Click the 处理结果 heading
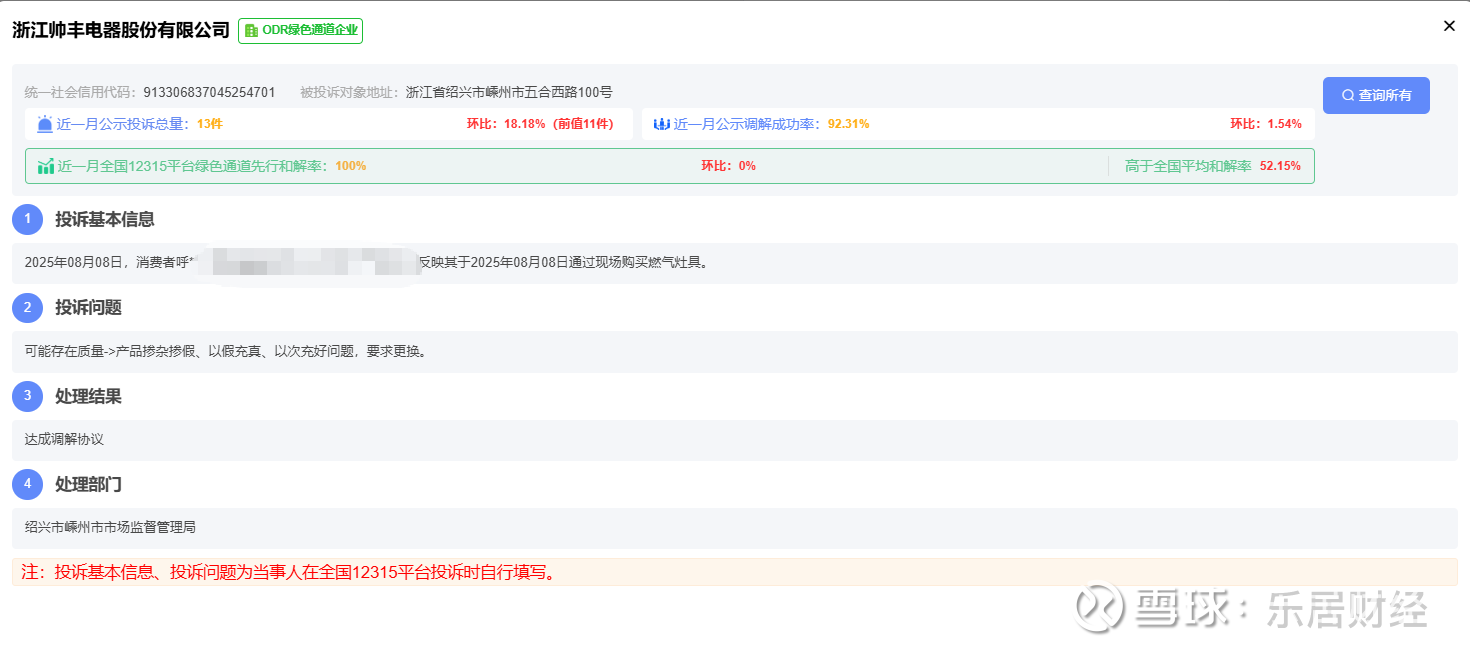The height and width of the screenshot is (654, 1470). pos(88,396)
